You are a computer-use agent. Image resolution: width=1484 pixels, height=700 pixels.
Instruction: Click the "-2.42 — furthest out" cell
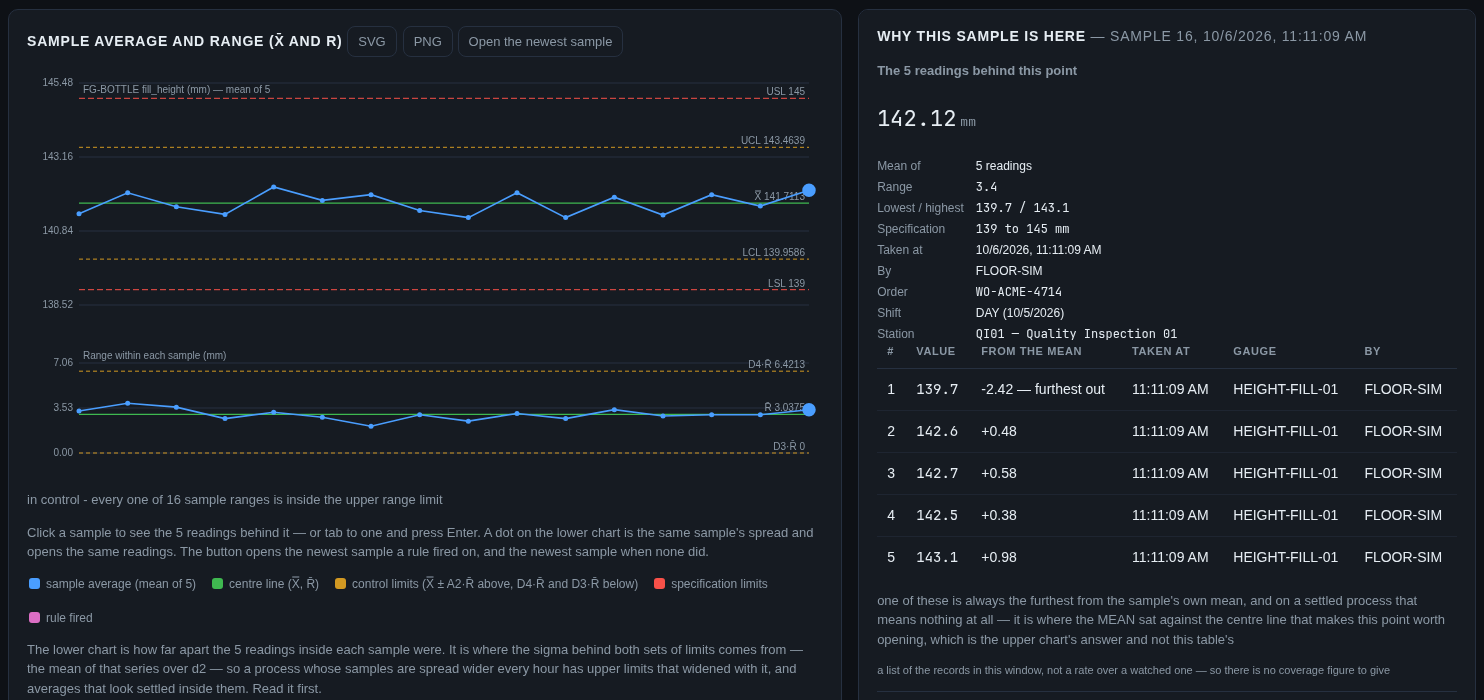(x=1043, y=389)
